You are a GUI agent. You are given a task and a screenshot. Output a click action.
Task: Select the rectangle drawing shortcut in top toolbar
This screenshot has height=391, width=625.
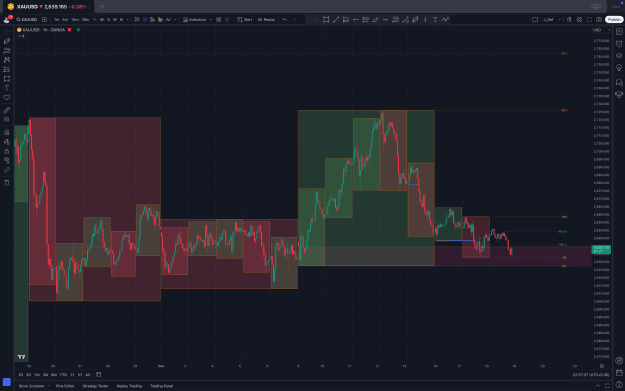326,20
